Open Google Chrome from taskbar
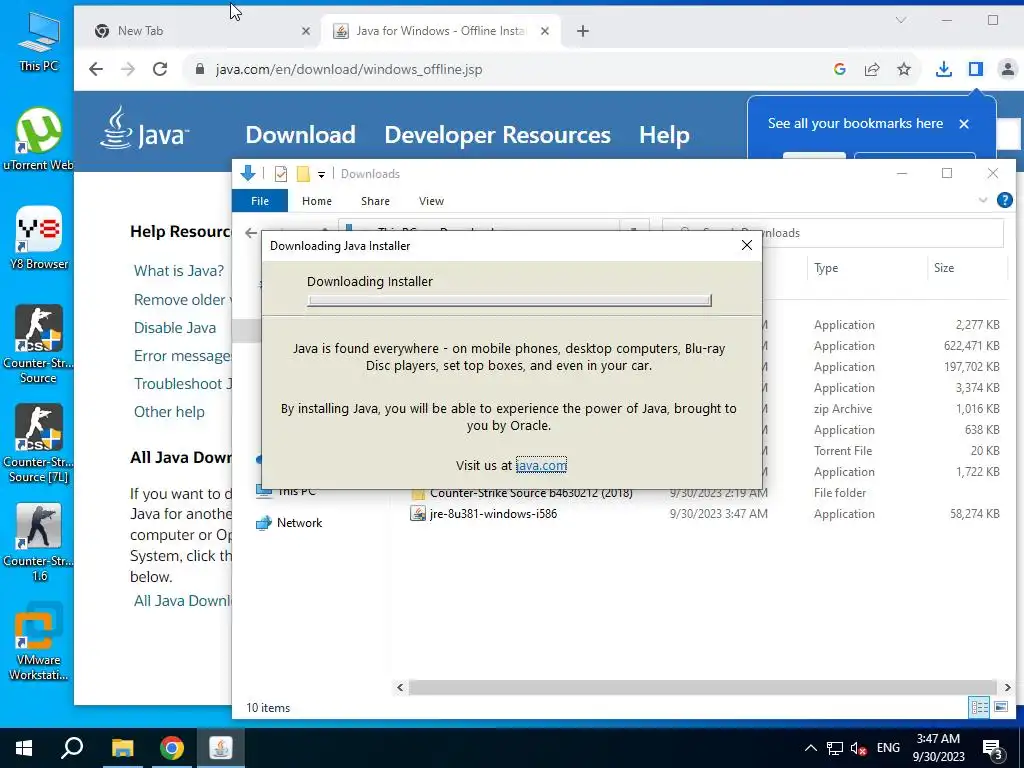The width and height of the screenshot is (1024, 768). [172, 748]
